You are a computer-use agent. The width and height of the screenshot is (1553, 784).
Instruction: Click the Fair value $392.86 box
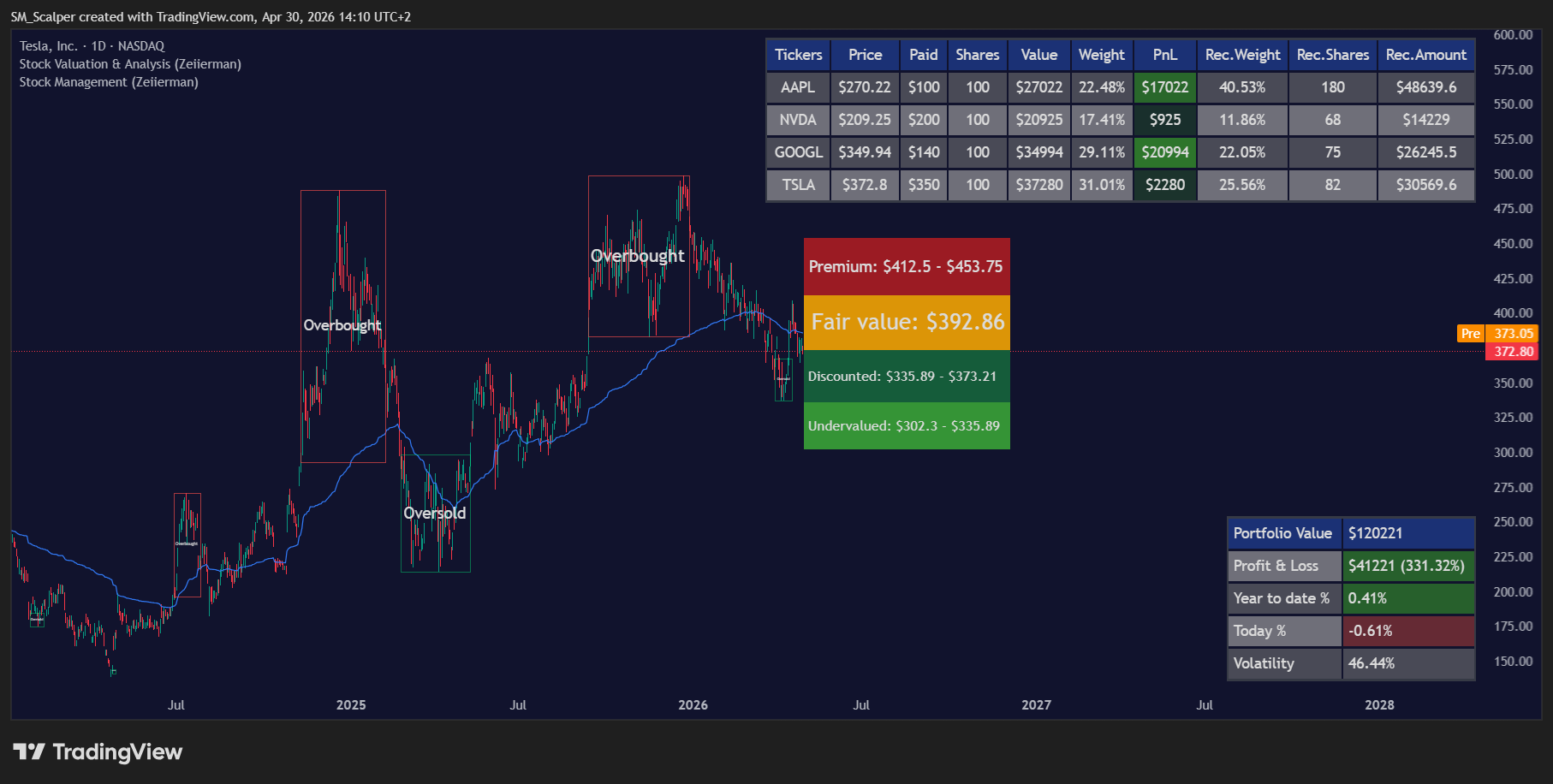[x=907, y=322]
